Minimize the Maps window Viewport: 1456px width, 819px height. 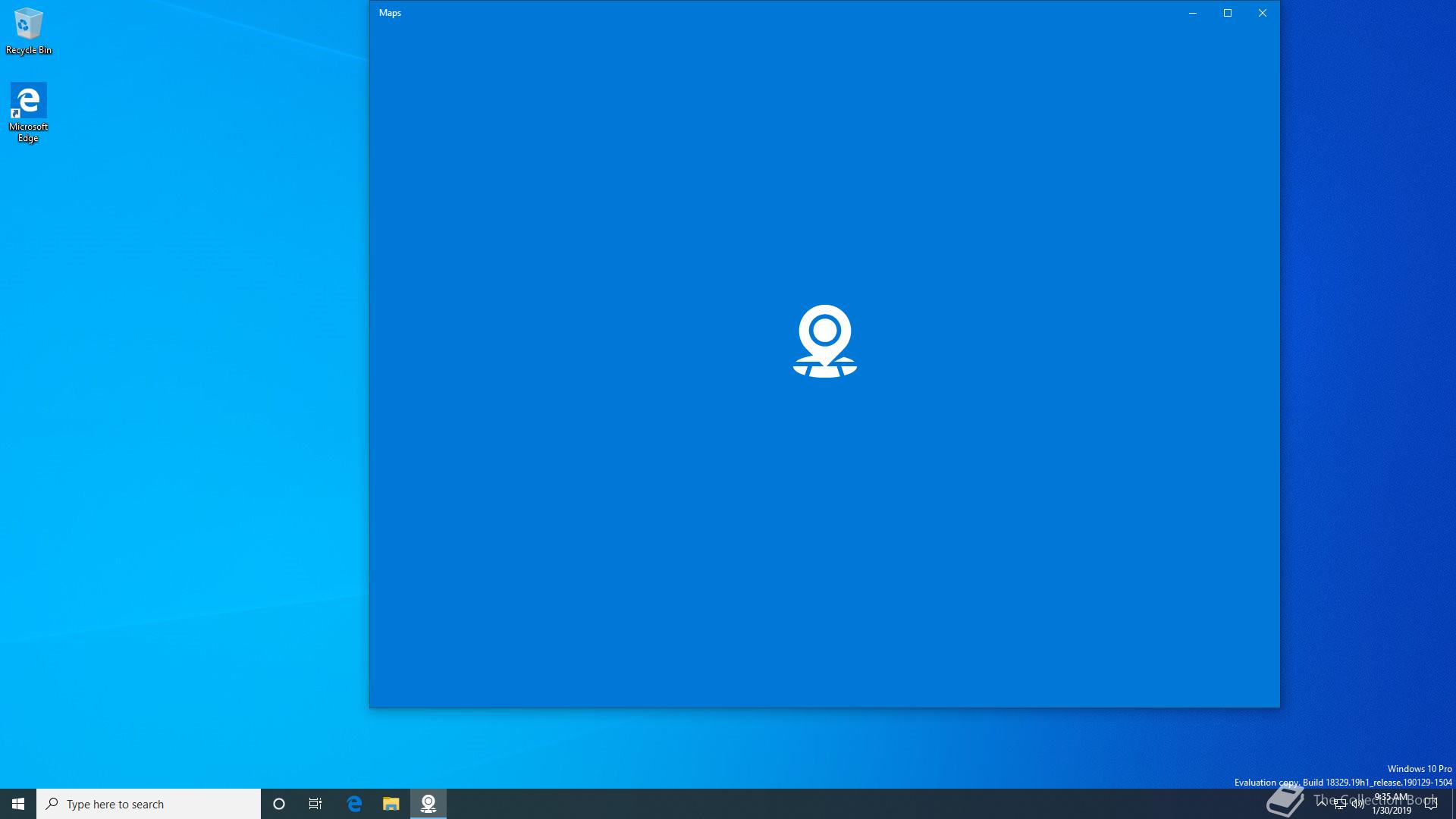click(1193, 13)
